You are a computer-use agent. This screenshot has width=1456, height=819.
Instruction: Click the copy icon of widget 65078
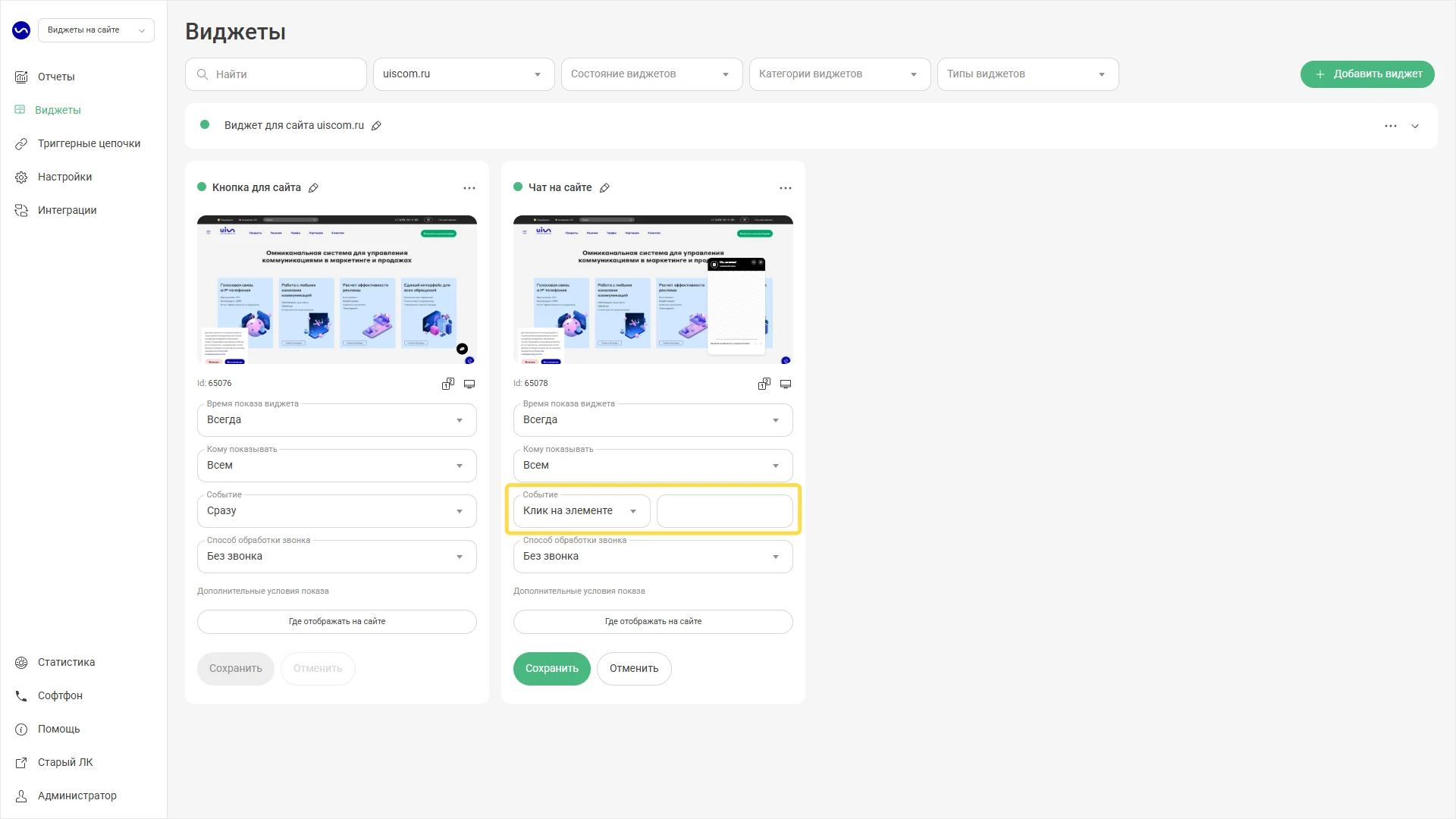[764, 384]
